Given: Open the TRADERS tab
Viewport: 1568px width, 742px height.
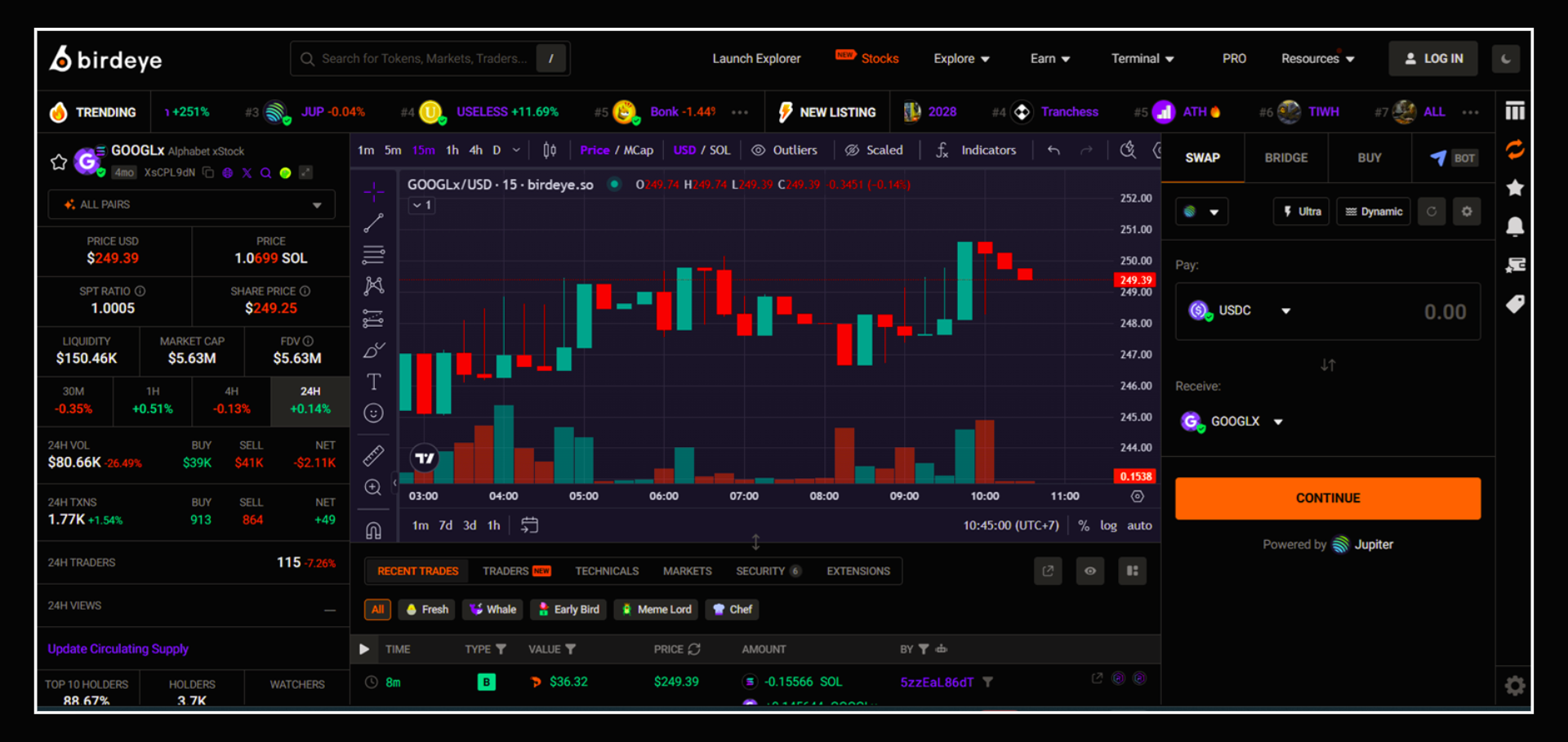Looking at the screenshot, I should pyautogui.click(x=516, y=571).
